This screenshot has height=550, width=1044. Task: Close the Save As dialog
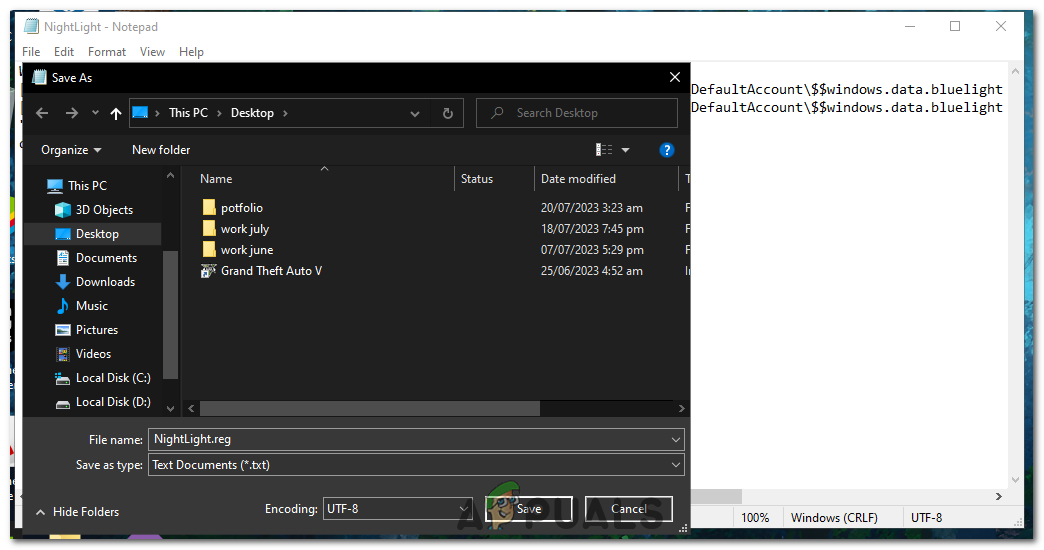tap(674, 77)
